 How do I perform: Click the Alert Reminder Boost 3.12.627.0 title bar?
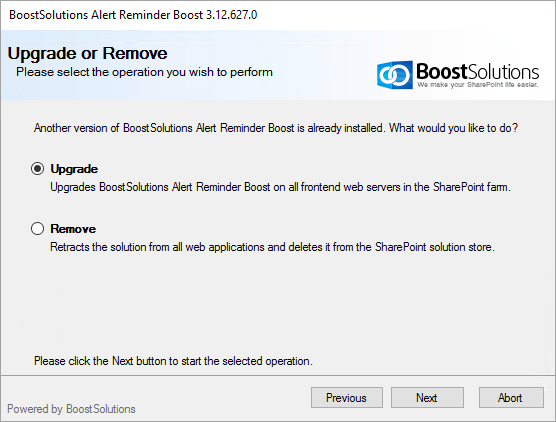(x=133, y=15)
